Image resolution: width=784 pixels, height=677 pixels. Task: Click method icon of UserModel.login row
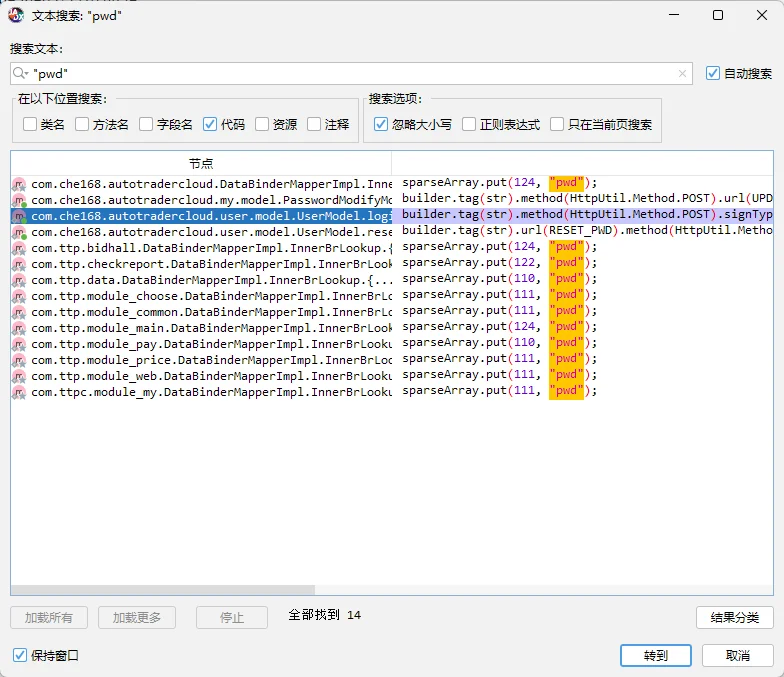19,216
